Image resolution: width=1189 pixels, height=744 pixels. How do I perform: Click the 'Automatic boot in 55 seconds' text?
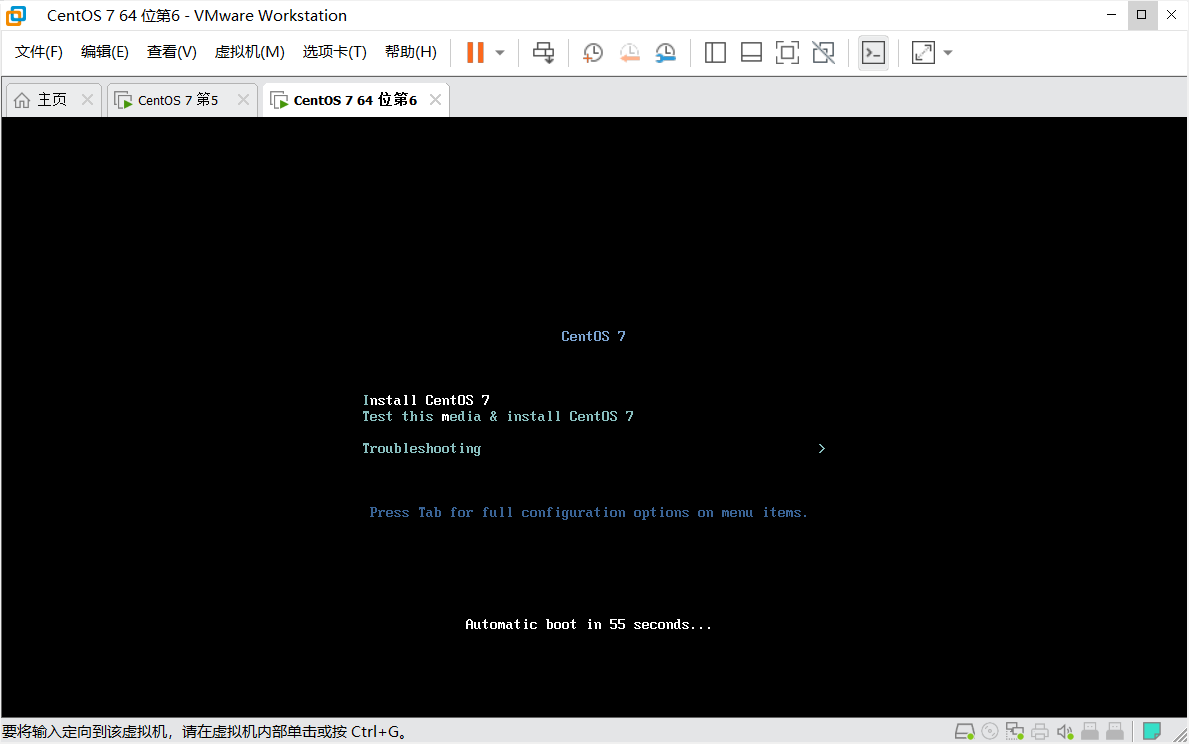pyautogui.click(x=588, y=624)
